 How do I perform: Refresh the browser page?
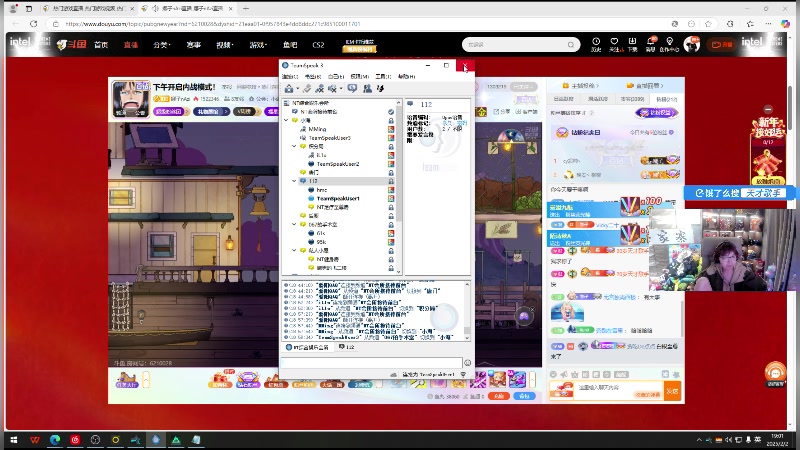(x=34, y=23)
